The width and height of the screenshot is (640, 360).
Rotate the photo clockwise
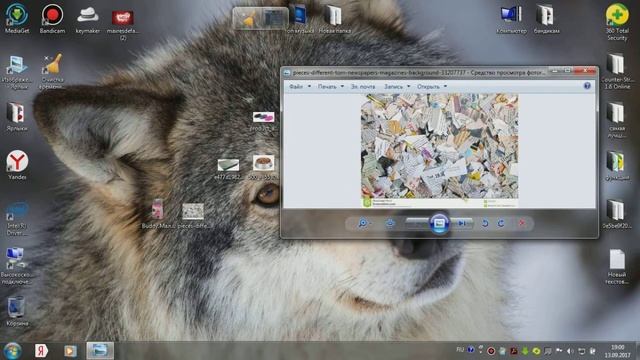coord(501,223)
